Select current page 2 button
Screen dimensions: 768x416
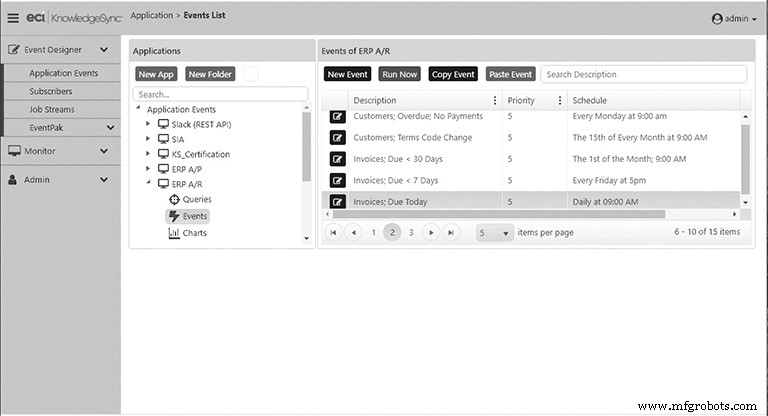click(x=392, y=233)
